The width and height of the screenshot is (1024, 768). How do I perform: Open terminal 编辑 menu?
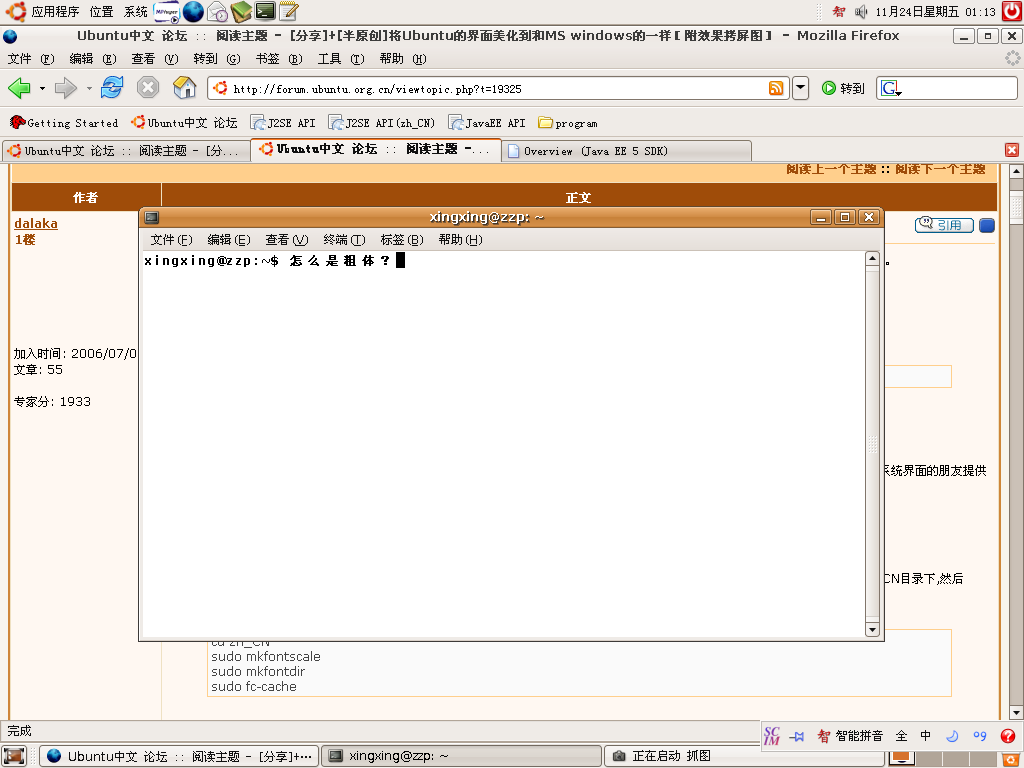(229, 240)
